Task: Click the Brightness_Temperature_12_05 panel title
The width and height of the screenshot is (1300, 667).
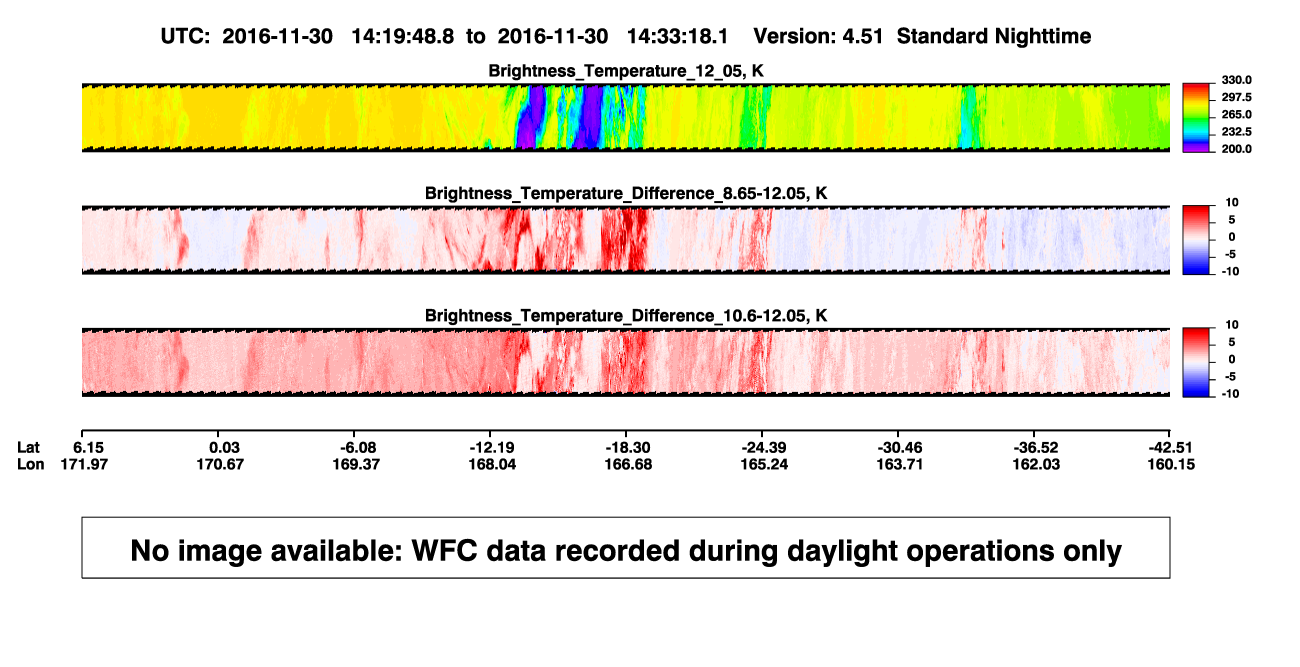Action: [626, 71]
